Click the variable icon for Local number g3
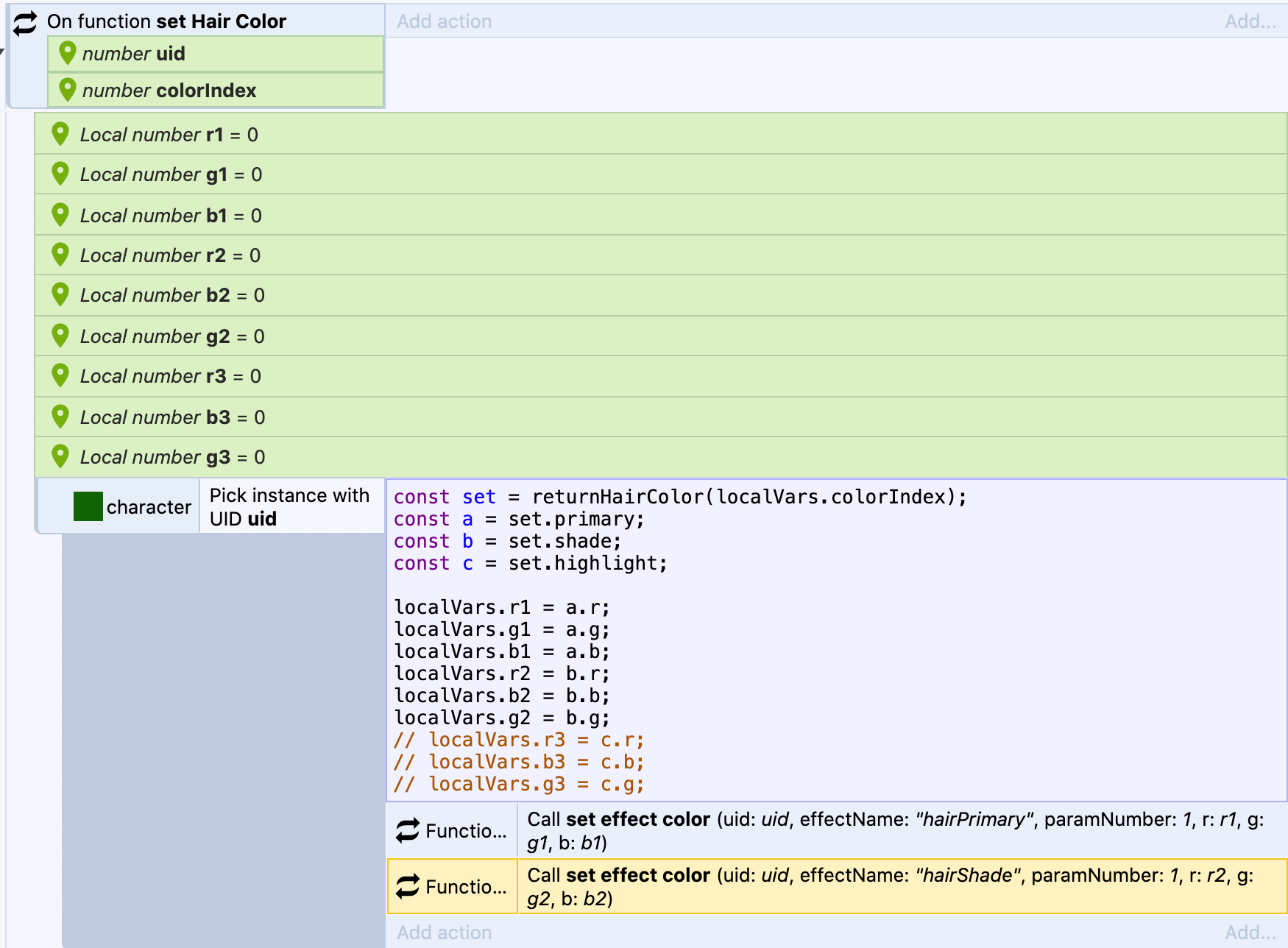 (x=60, y=456)
